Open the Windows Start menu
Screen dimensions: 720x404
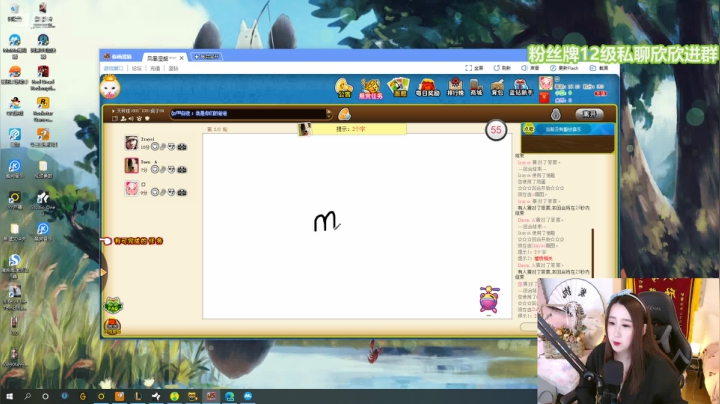pos(9,396)
